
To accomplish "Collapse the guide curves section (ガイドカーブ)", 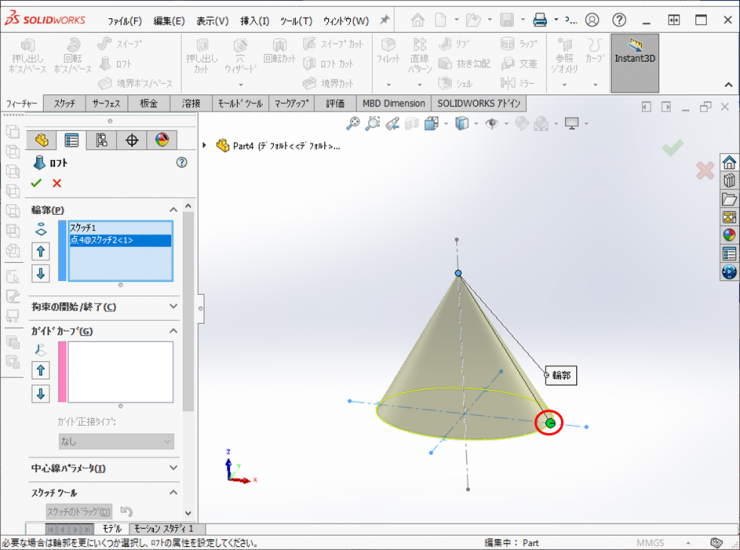I will pos(173,331).
